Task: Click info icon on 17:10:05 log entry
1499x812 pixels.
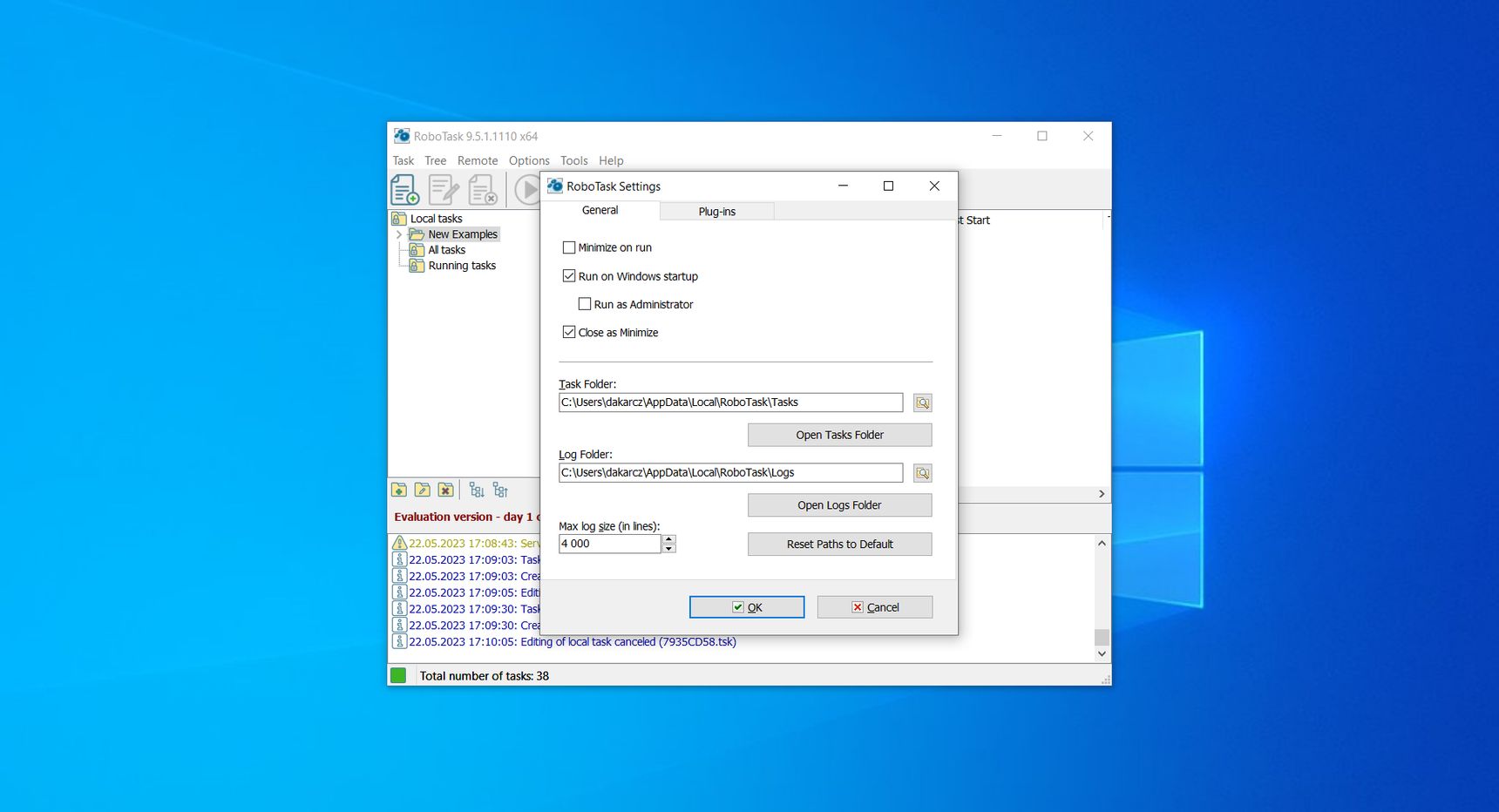Action: point(399,641)
